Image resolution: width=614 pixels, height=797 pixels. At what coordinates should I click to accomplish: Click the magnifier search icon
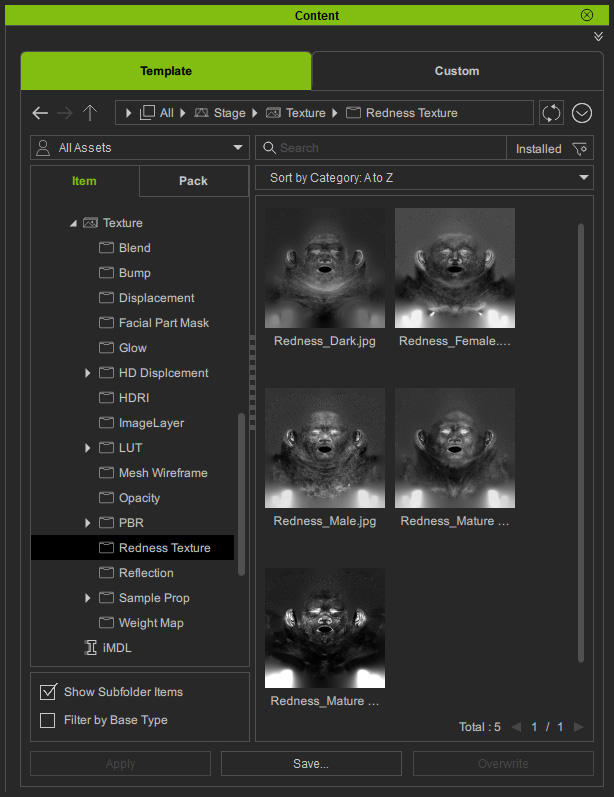pos(269,148)
